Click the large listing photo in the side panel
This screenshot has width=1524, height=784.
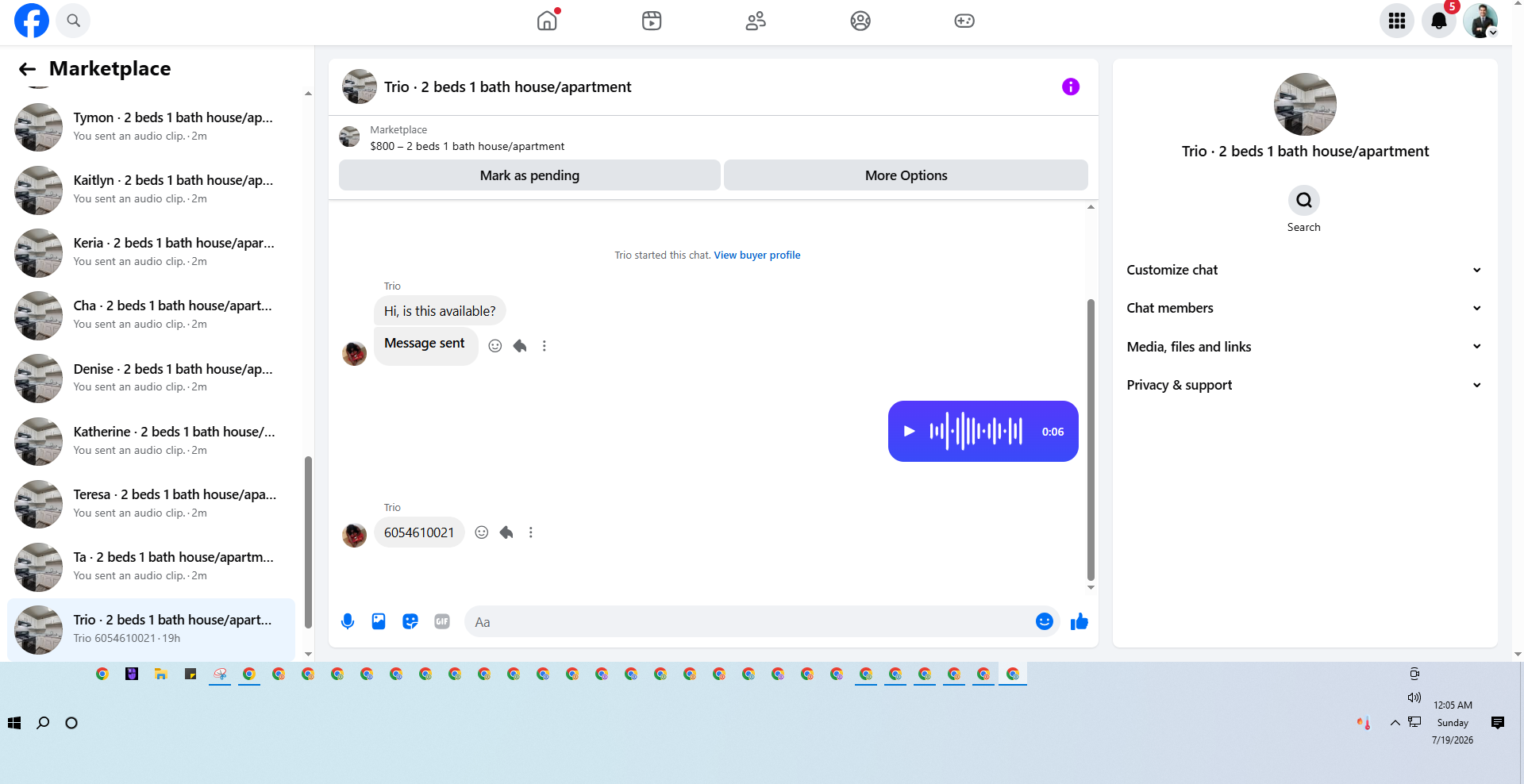point(1305,104)
